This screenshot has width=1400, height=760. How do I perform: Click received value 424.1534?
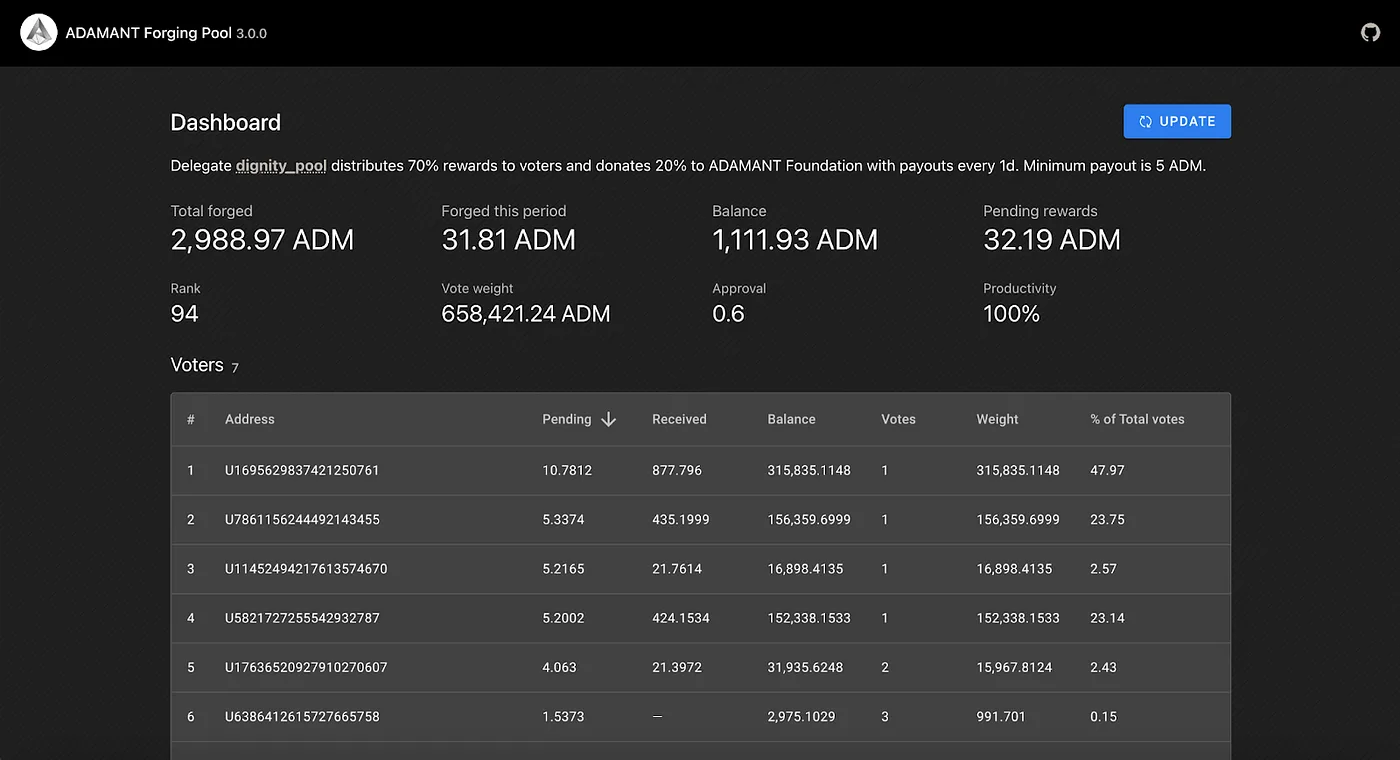pos(681,618)
